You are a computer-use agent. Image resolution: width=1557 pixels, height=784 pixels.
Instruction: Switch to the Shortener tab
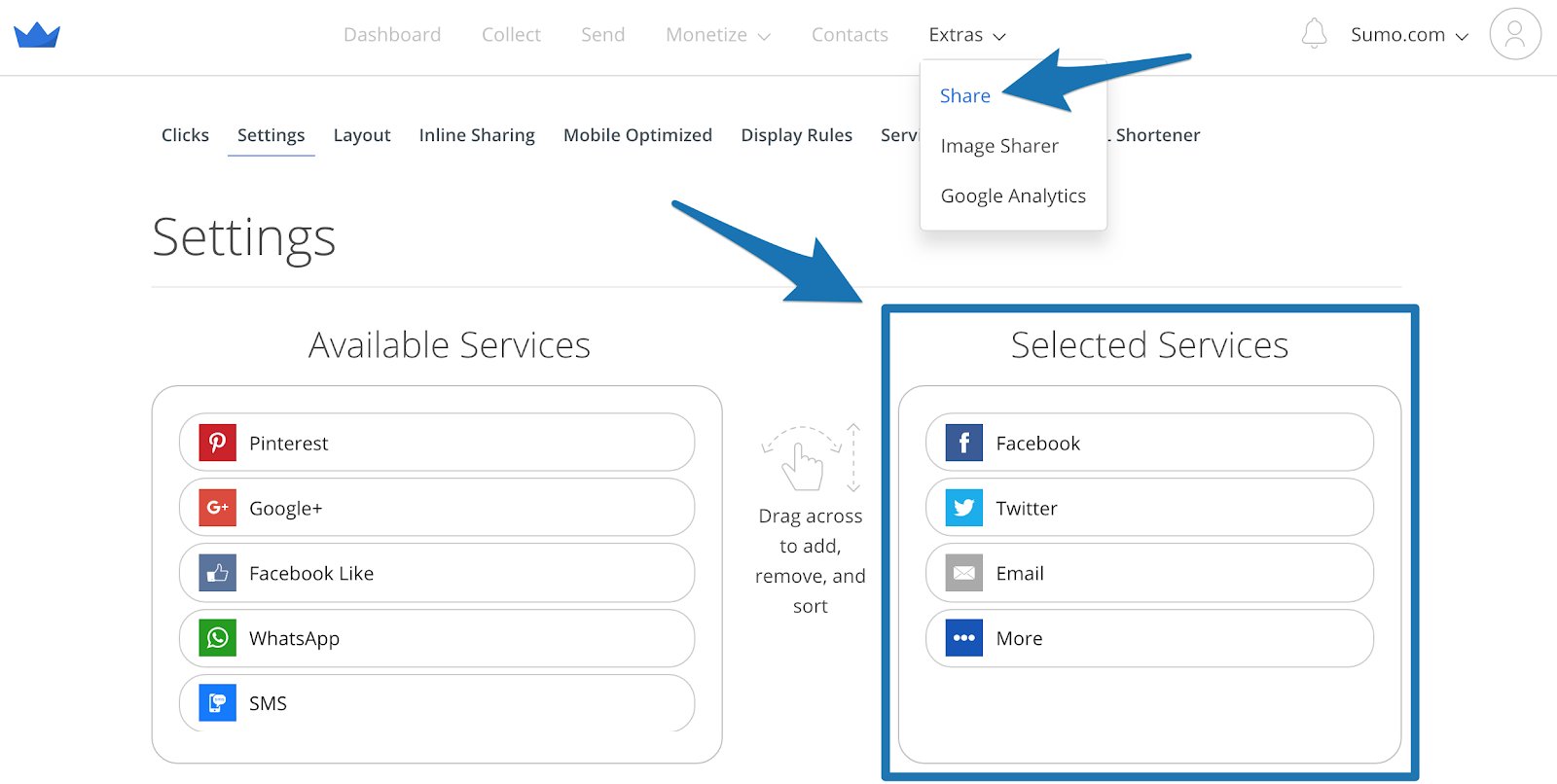point(1157,135)
